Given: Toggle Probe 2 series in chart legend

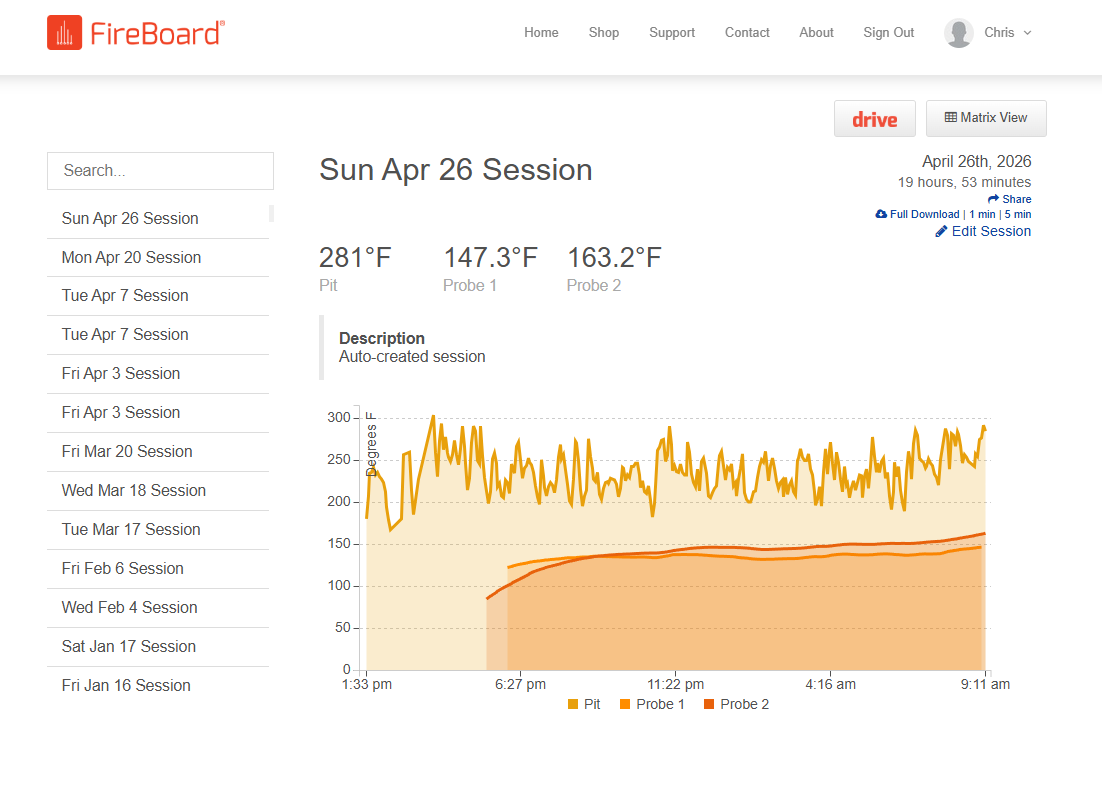Looking at the screenshot, I should pyautogui.click(x=736, y=704).
